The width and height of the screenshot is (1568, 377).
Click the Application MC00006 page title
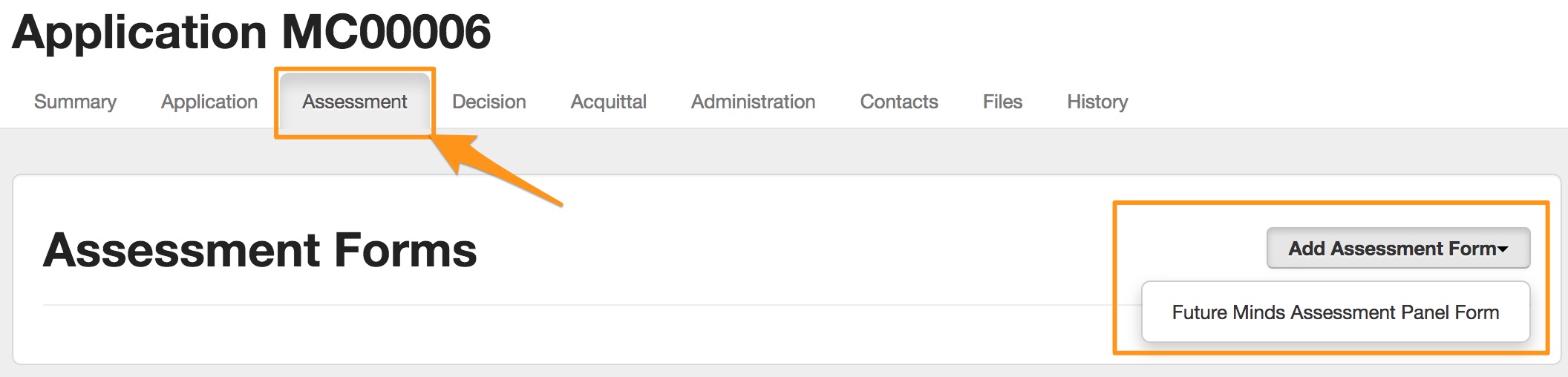pyautogui.click(x=251, y=33)
